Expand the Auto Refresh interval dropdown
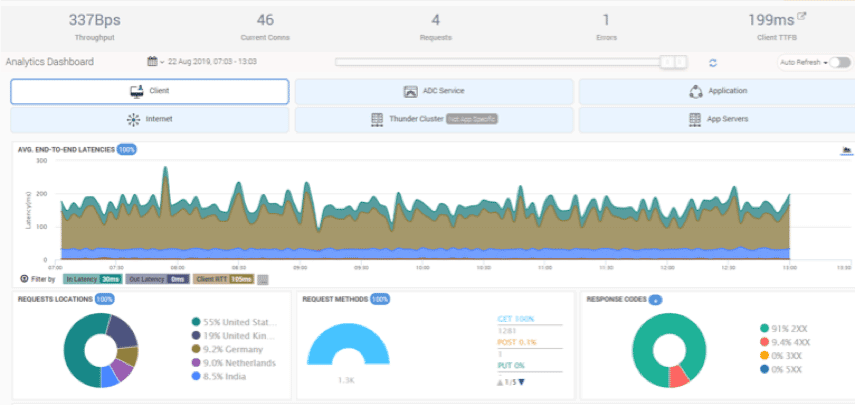Viewport: 855px width, 405px height. pos(804,63)
